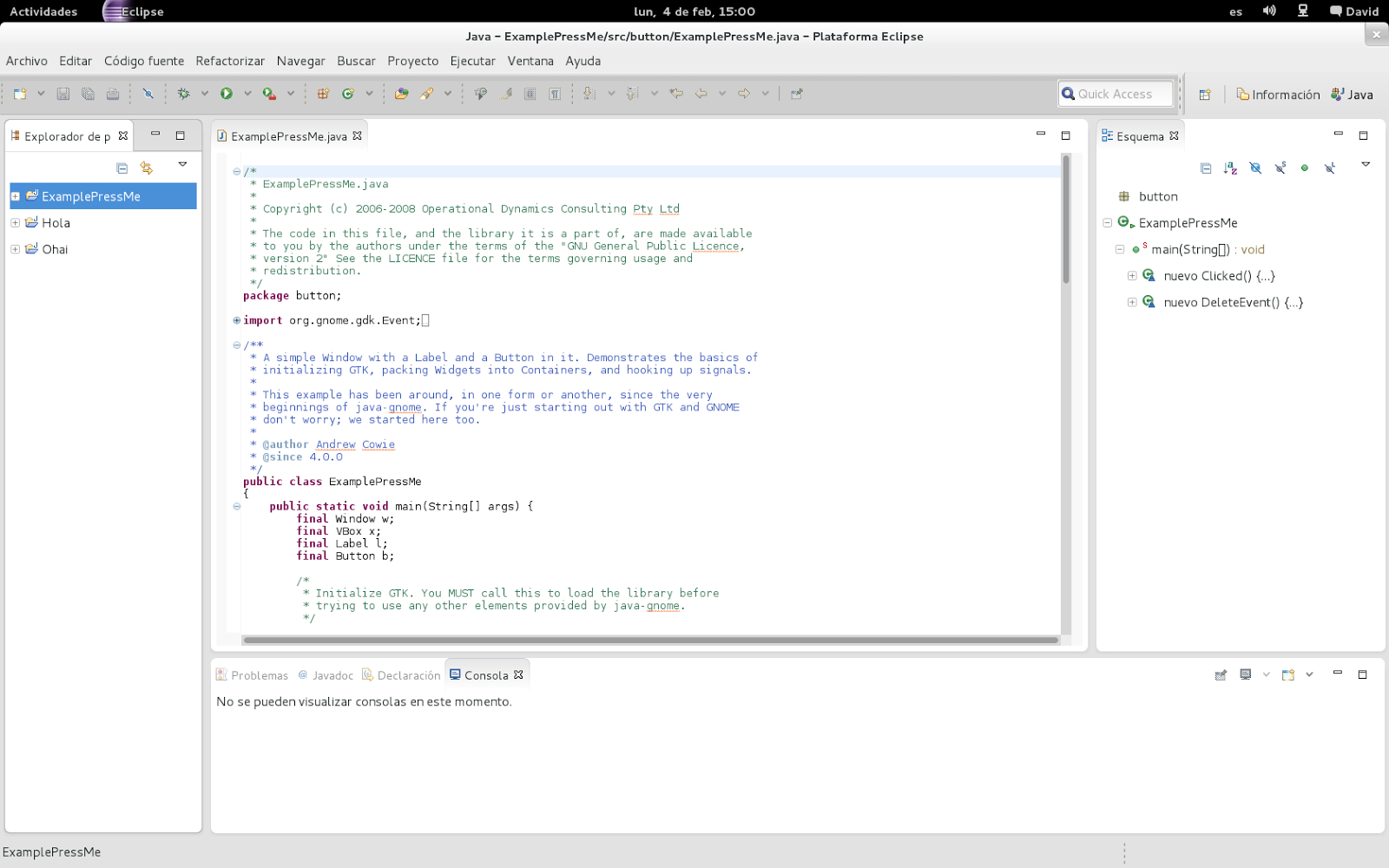Save the current file

pos(63,93)
